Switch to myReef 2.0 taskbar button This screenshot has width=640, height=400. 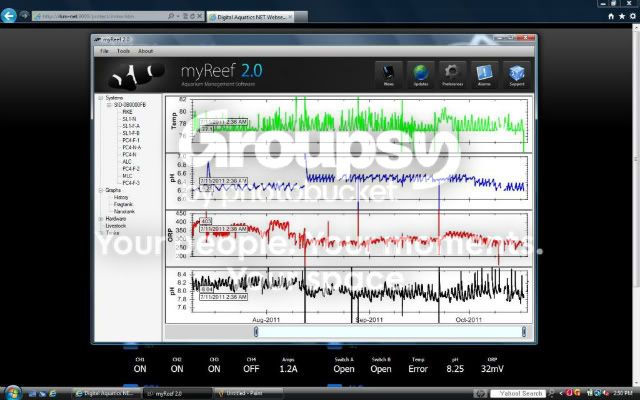pyautogui.click(x=177, y=393)
